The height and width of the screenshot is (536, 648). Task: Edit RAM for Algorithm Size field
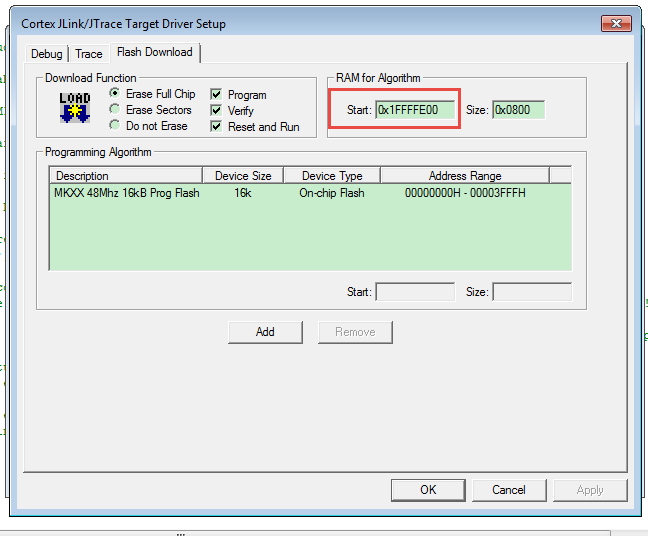pos(518,110)
